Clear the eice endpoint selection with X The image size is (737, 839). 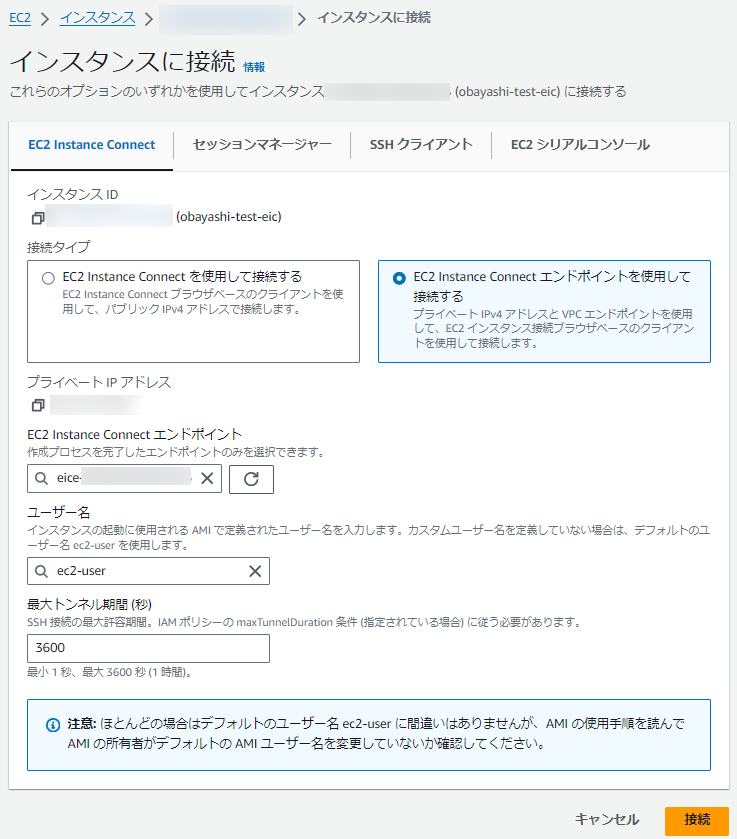(x=207, y=478)
